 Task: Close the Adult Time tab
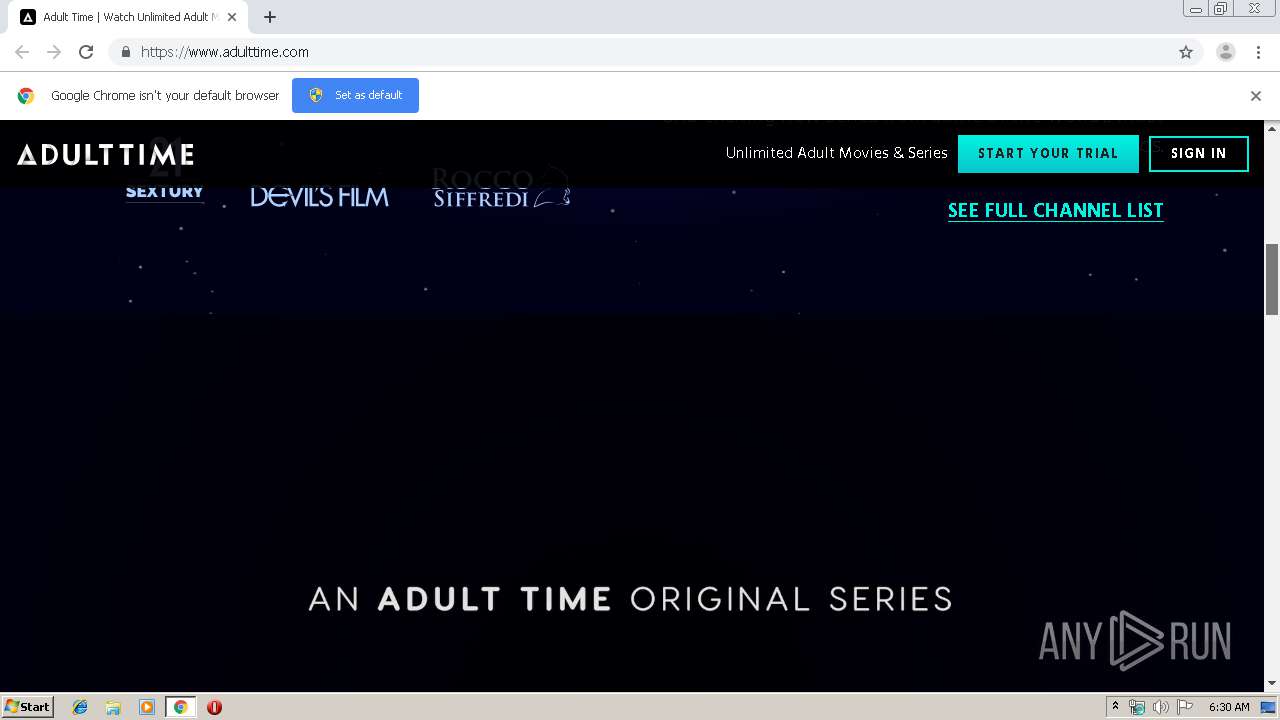tap(232, 17)
